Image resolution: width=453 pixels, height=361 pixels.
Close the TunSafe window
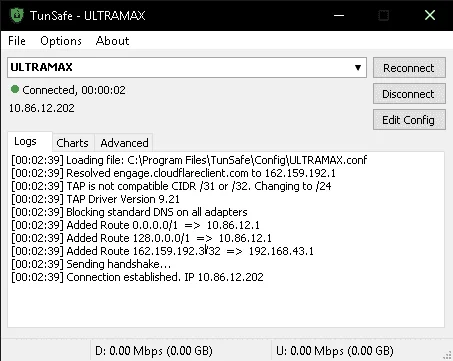(x=430, y=15)
